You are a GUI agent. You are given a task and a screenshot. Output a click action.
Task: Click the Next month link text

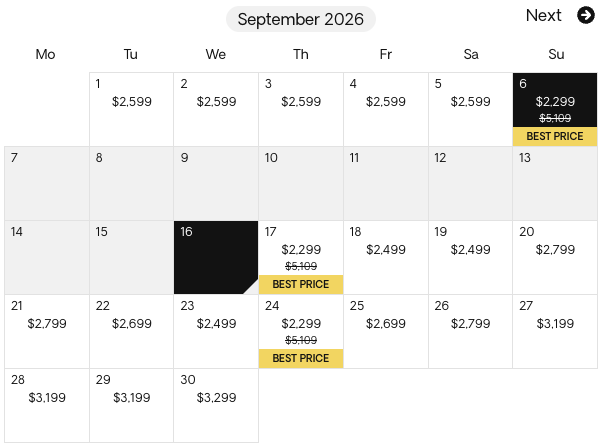543,15
